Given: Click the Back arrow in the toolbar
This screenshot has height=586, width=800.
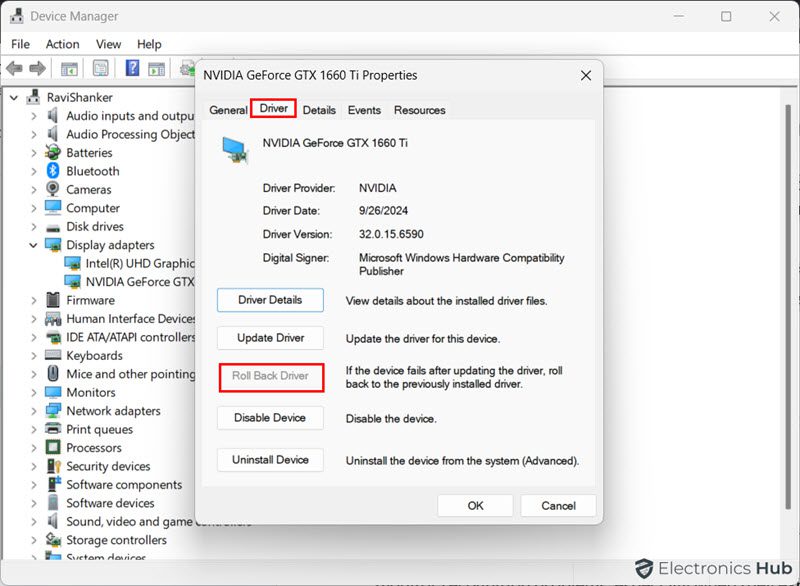Looking at the screenshot, I should (x=14, y=68).
